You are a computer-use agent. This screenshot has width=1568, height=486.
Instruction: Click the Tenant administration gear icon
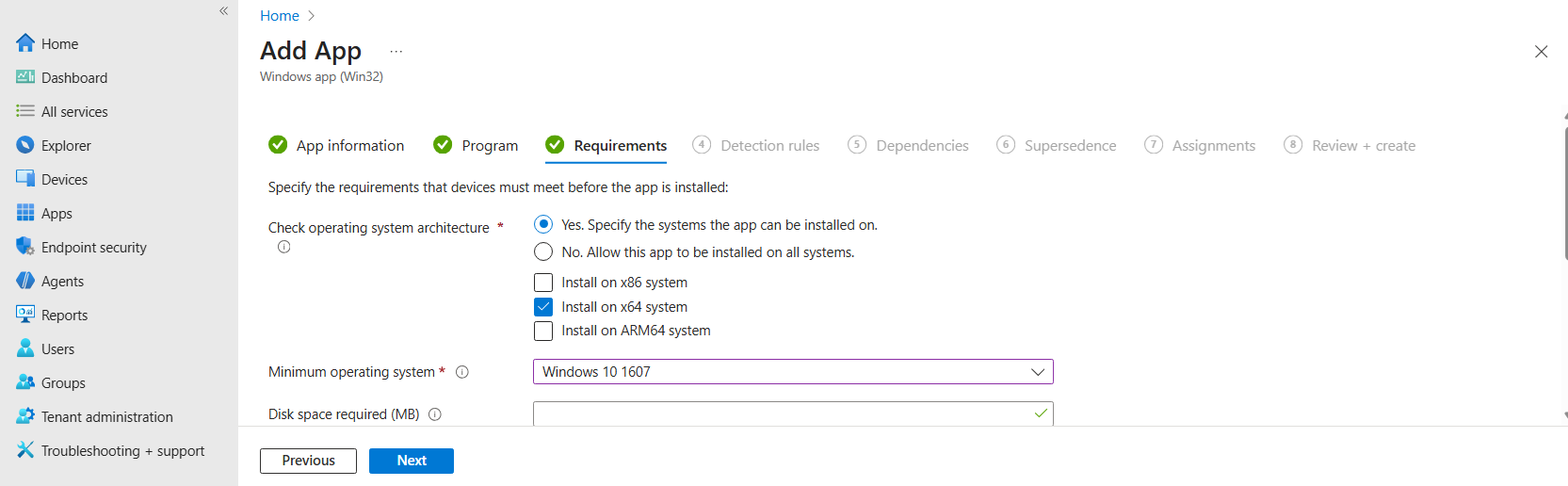tap(25, 416)
